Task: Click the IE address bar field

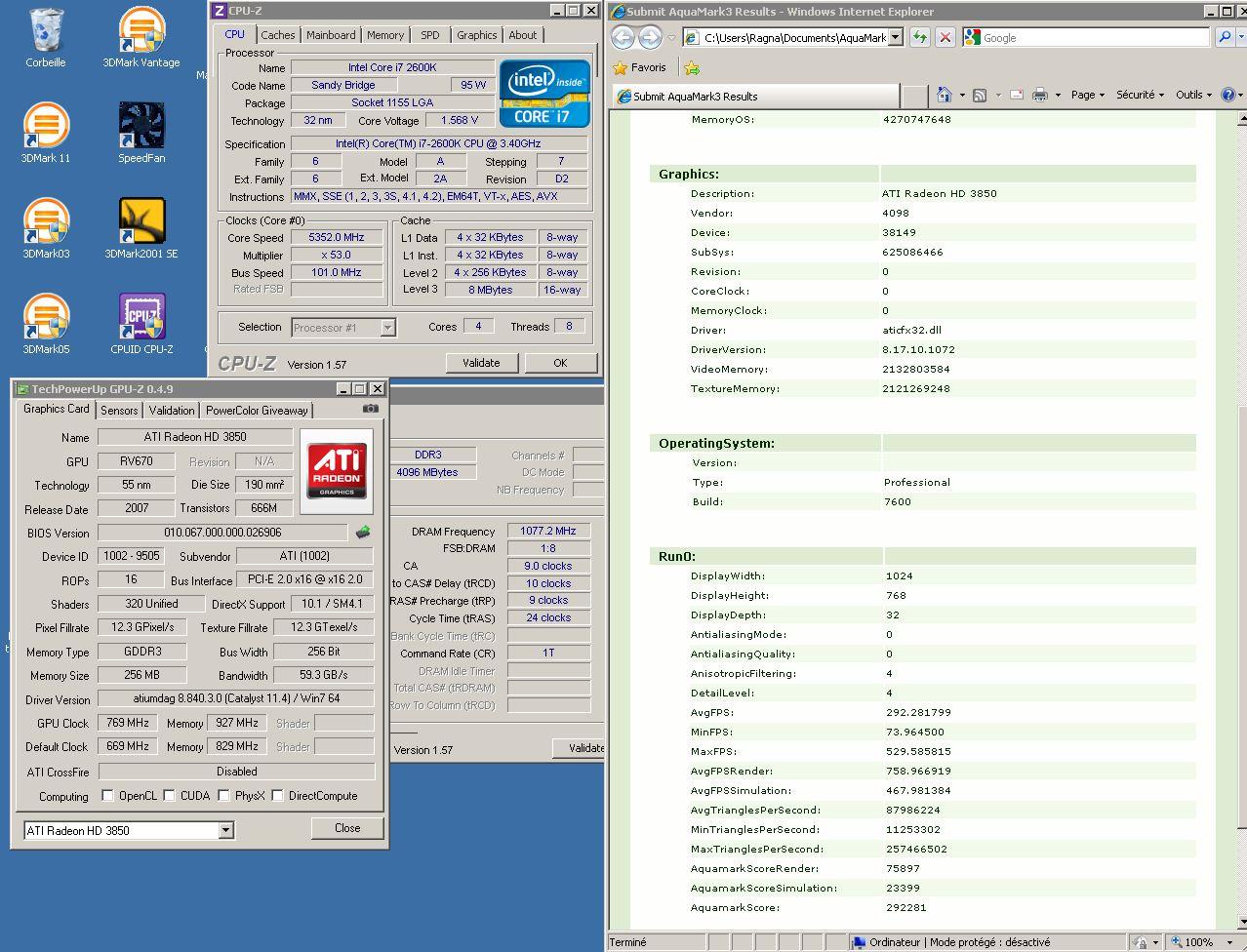Action: (x=793, y=37)
